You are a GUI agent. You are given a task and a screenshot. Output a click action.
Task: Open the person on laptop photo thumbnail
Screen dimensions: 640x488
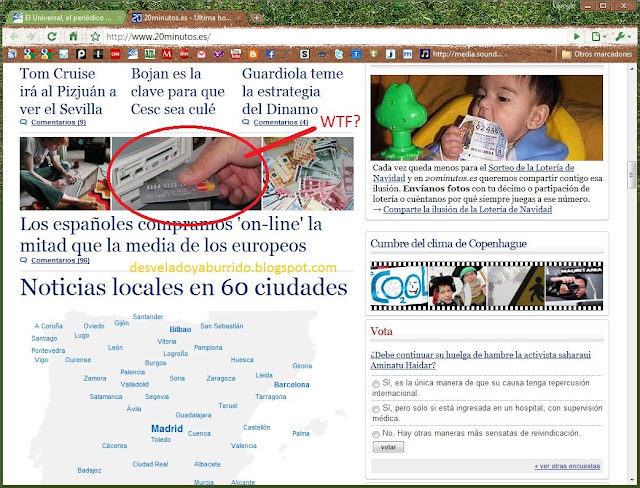[65, 173]
